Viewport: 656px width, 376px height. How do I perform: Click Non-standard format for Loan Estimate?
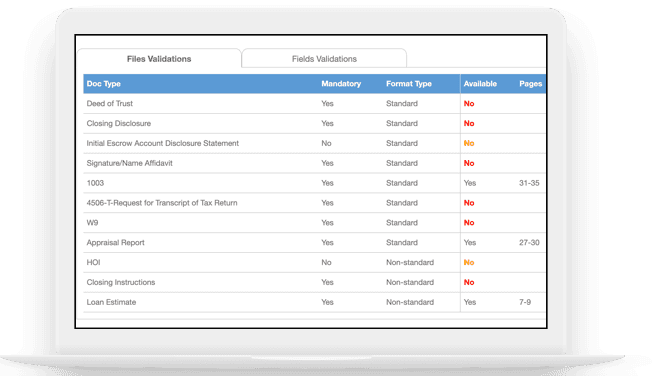click(x=410, y=302)
